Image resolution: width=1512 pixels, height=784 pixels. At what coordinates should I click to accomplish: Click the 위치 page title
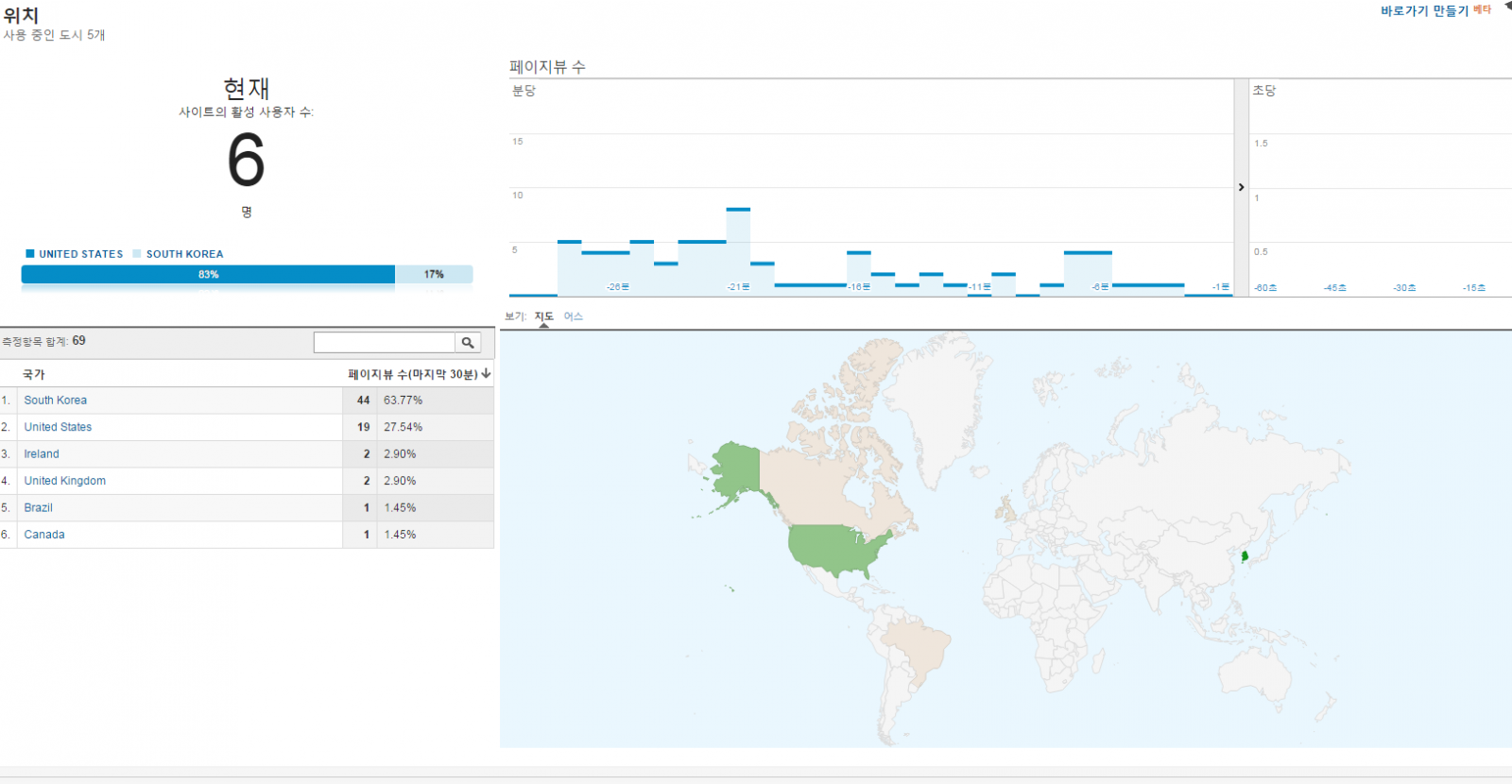[x=21, y=15]
